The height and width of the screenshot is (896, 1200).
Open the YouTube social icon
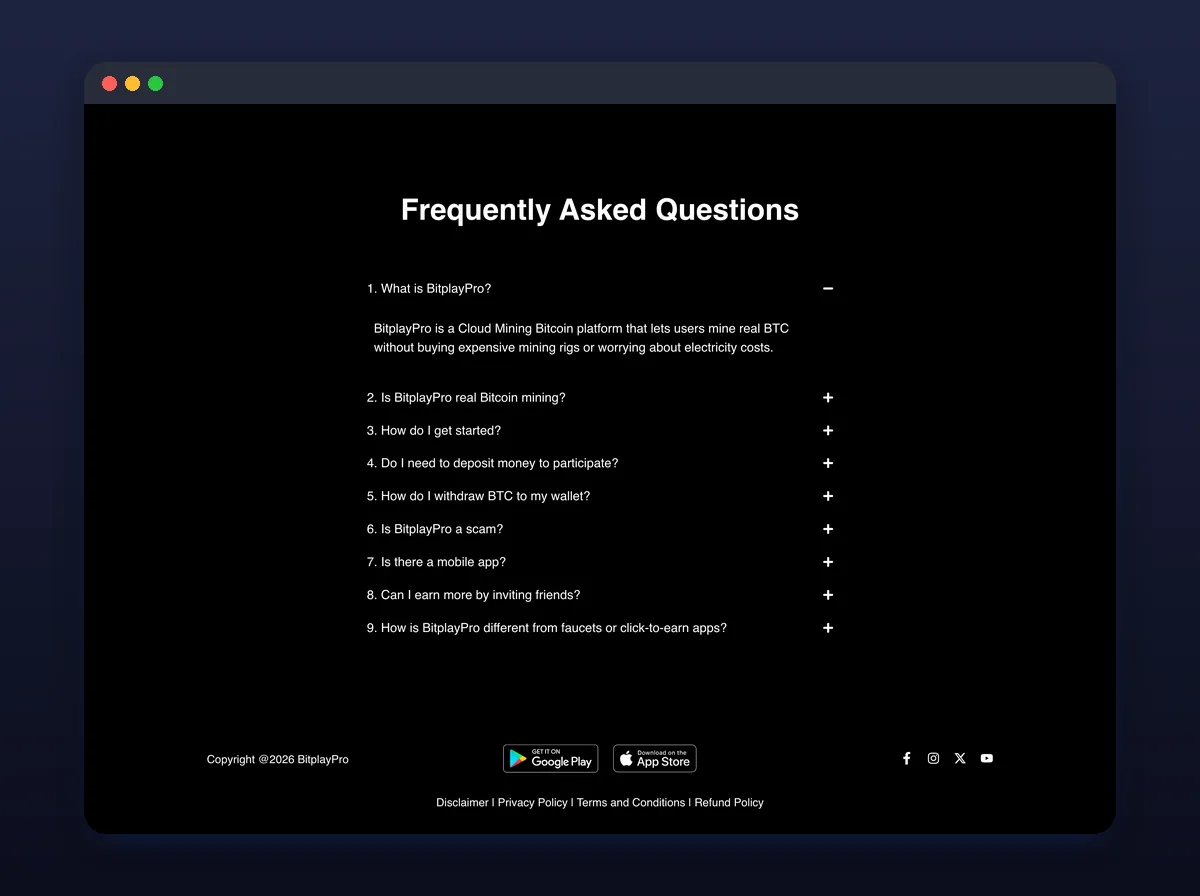[987, 758]
